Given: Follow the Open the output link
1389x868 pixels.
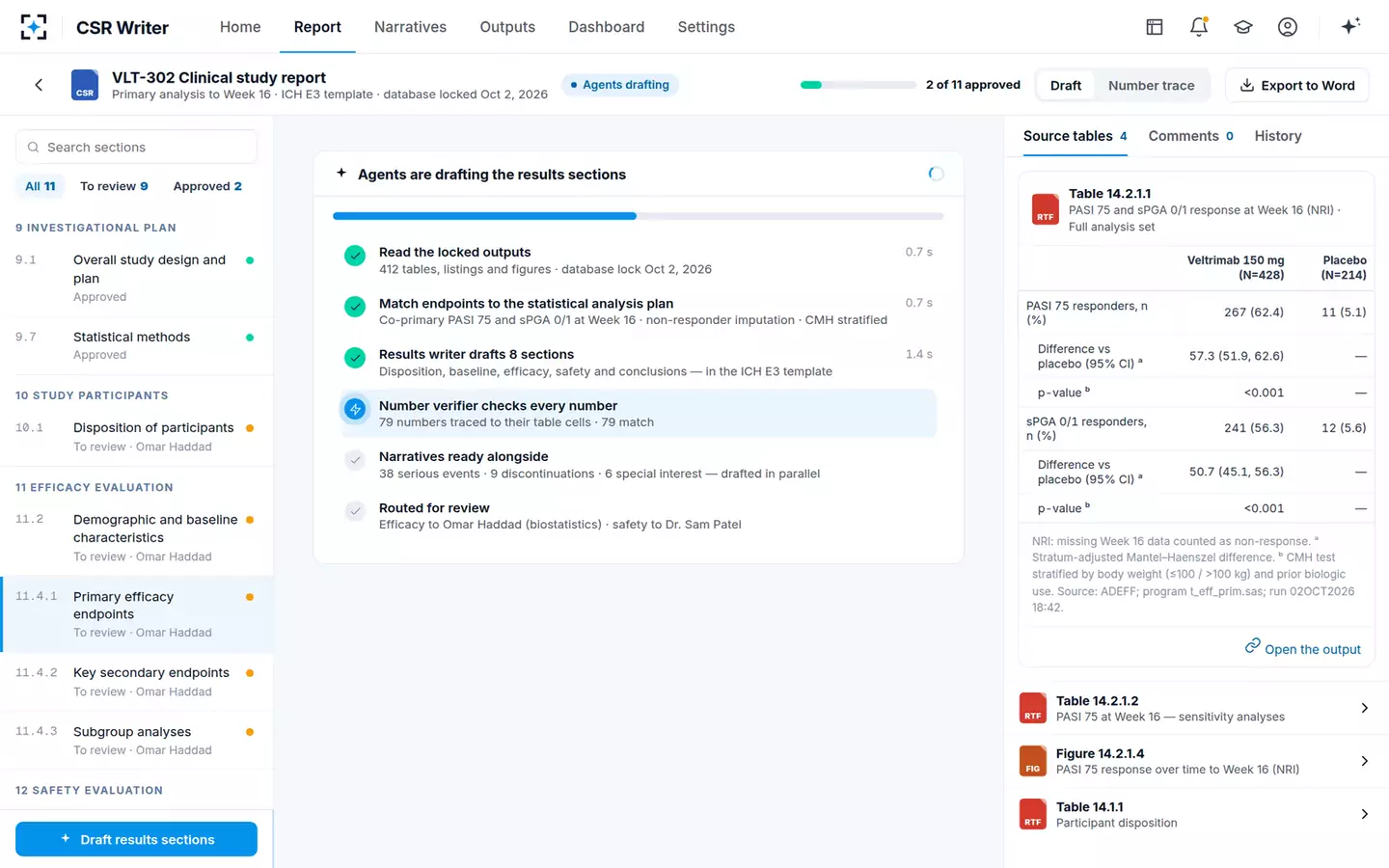Looking at the screenshot, I should [x=1302, y=648].
